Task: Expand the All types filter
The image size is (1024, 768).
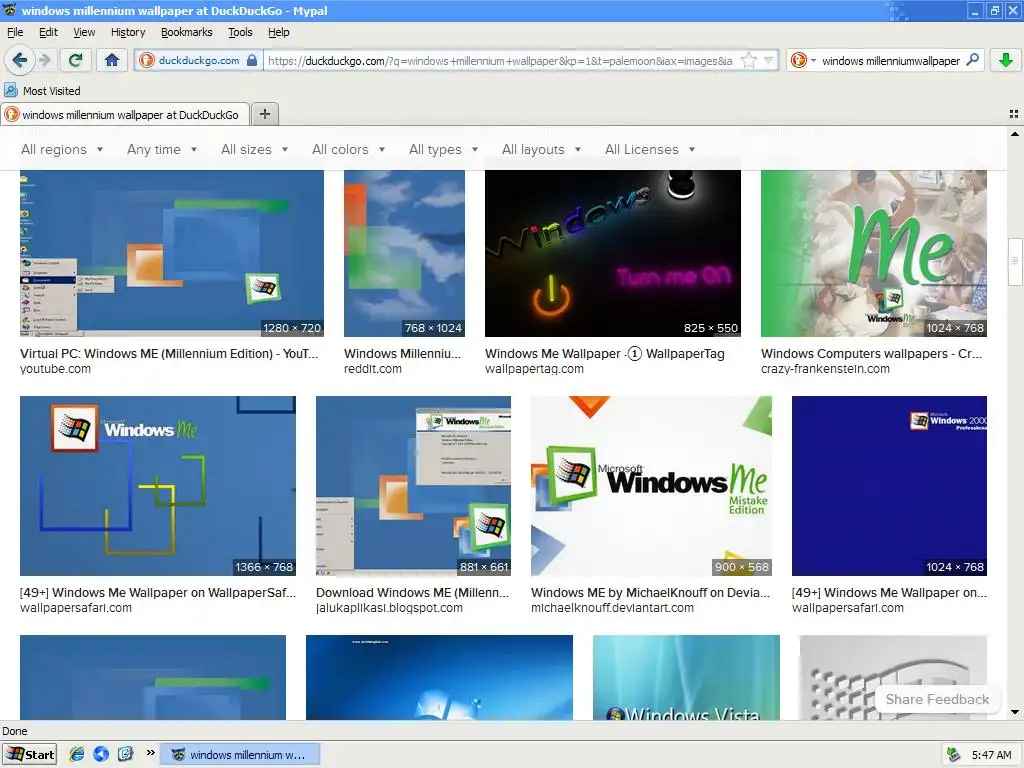Action: (x=443, y=150)
